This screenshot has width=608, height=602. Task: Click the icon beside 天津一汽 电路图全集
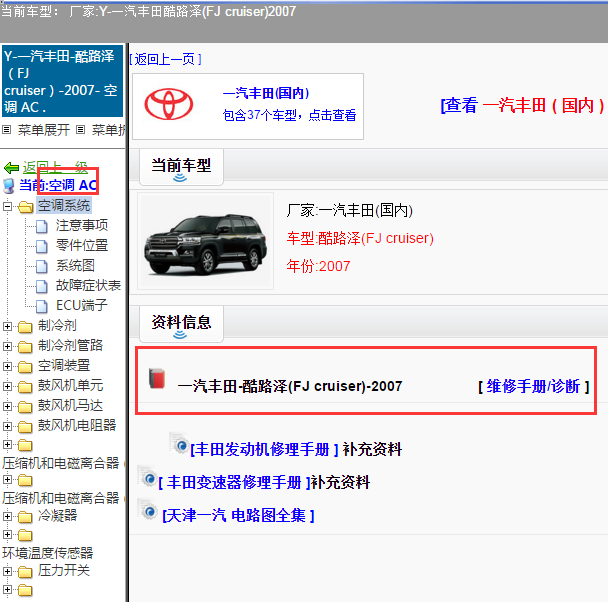pos(148,510)
